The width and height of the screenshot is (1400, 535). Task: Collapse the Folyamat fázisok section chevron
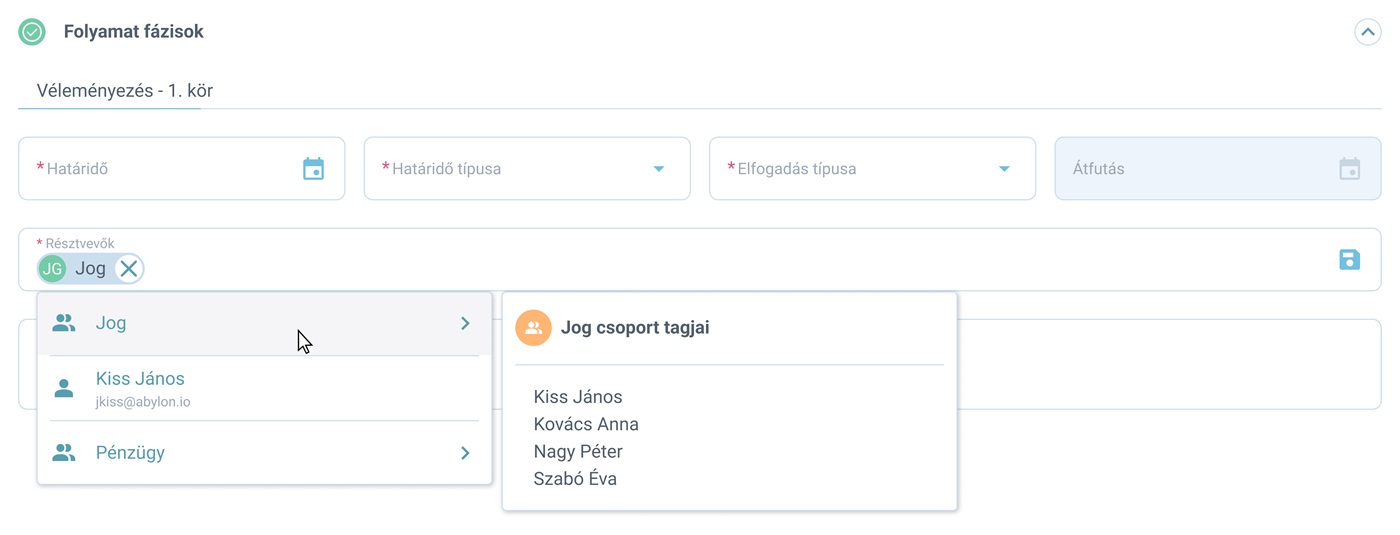point(1367,32)
